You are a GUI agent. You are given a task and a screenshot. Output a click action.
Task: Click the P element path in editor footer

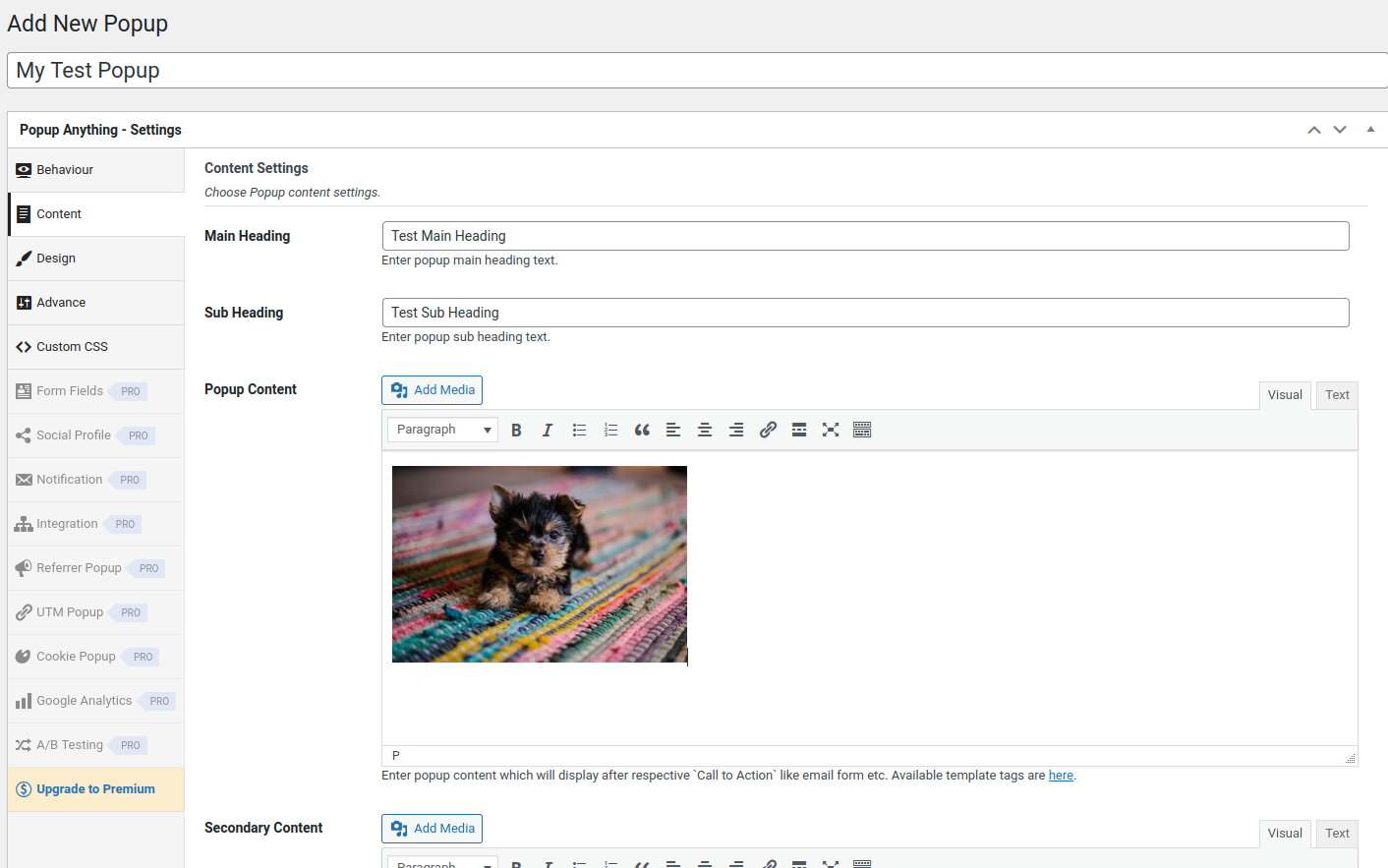tap(396, 756)
